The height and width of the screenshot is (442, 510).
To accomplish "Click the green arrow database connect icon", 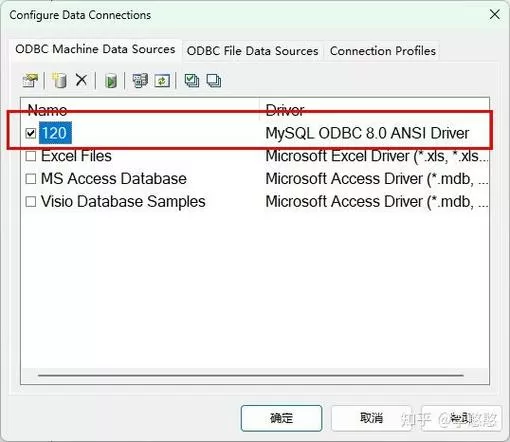I will 111,81.
